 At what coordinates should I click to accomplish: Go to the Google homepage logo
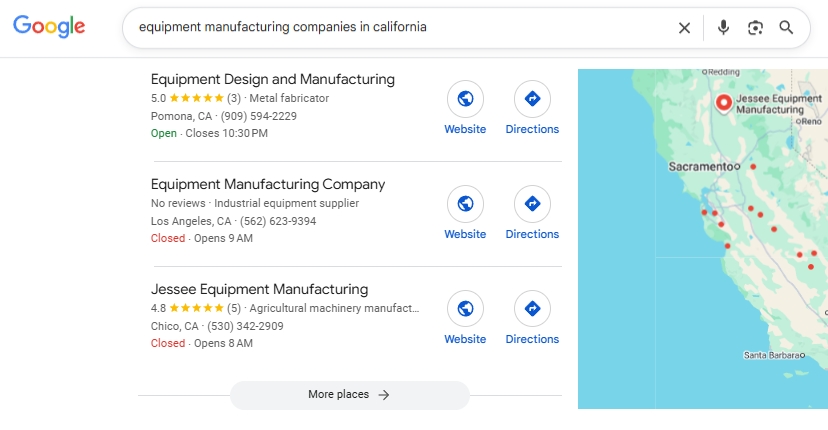point(49,27)
